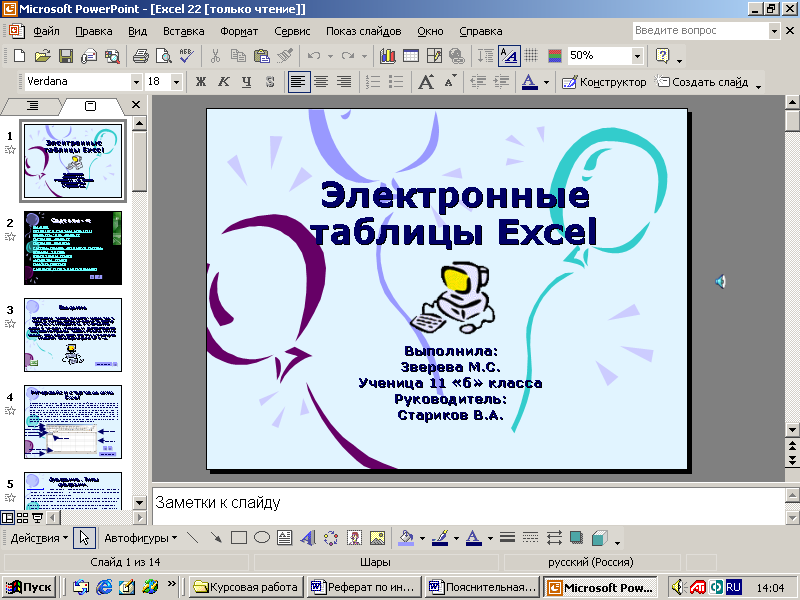800x600 pixels.
Task: Open the font size 18 dropdown
Action: [x=176, y=82]
